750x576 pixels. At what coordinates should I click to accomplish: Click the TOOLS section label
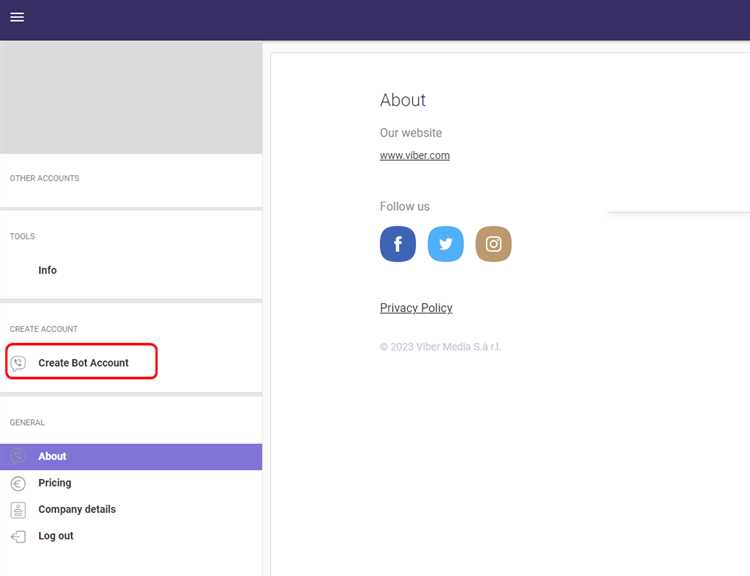pos(22,236)
